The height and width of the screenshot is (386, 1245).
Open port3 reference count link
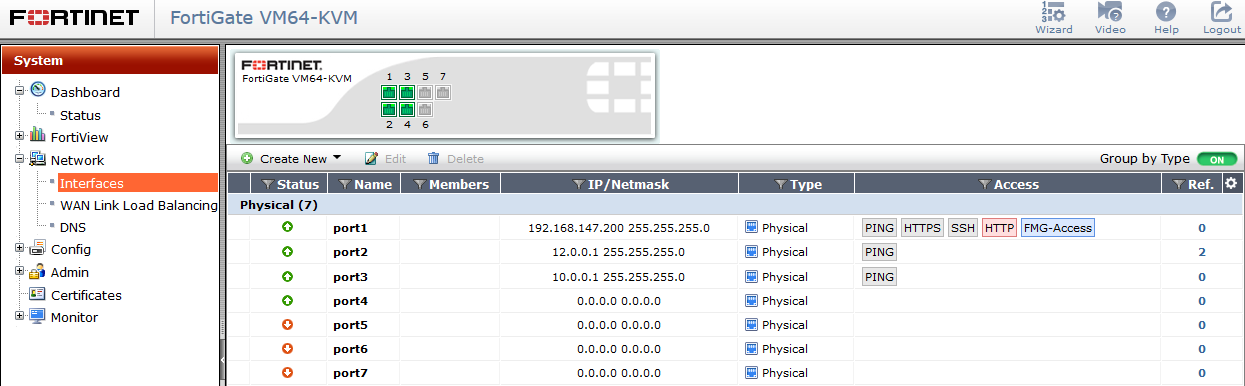pos(1202,276)
